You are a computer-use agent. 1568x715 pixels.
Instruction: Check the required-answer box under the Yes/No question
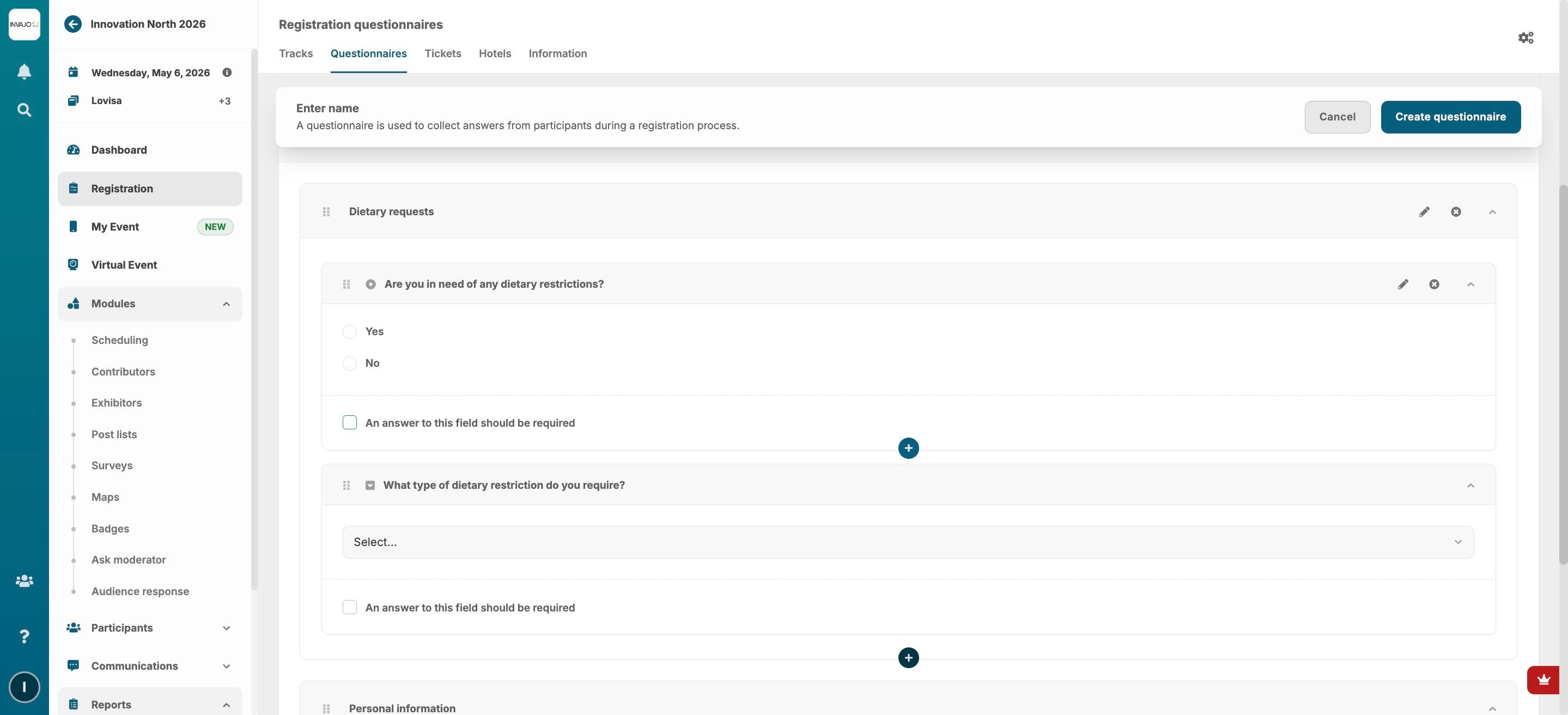click(349, 423)
